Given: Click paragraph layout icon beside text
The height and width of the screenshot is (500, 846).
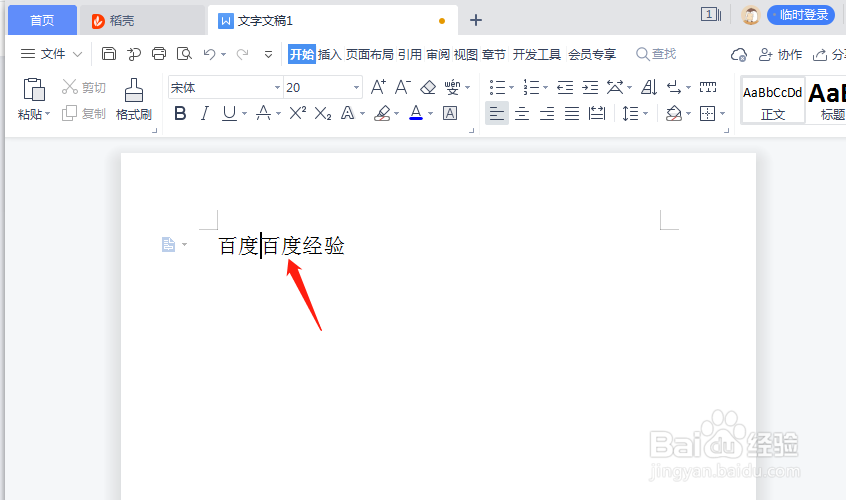Looking at the screenshot, I should 169,245.
